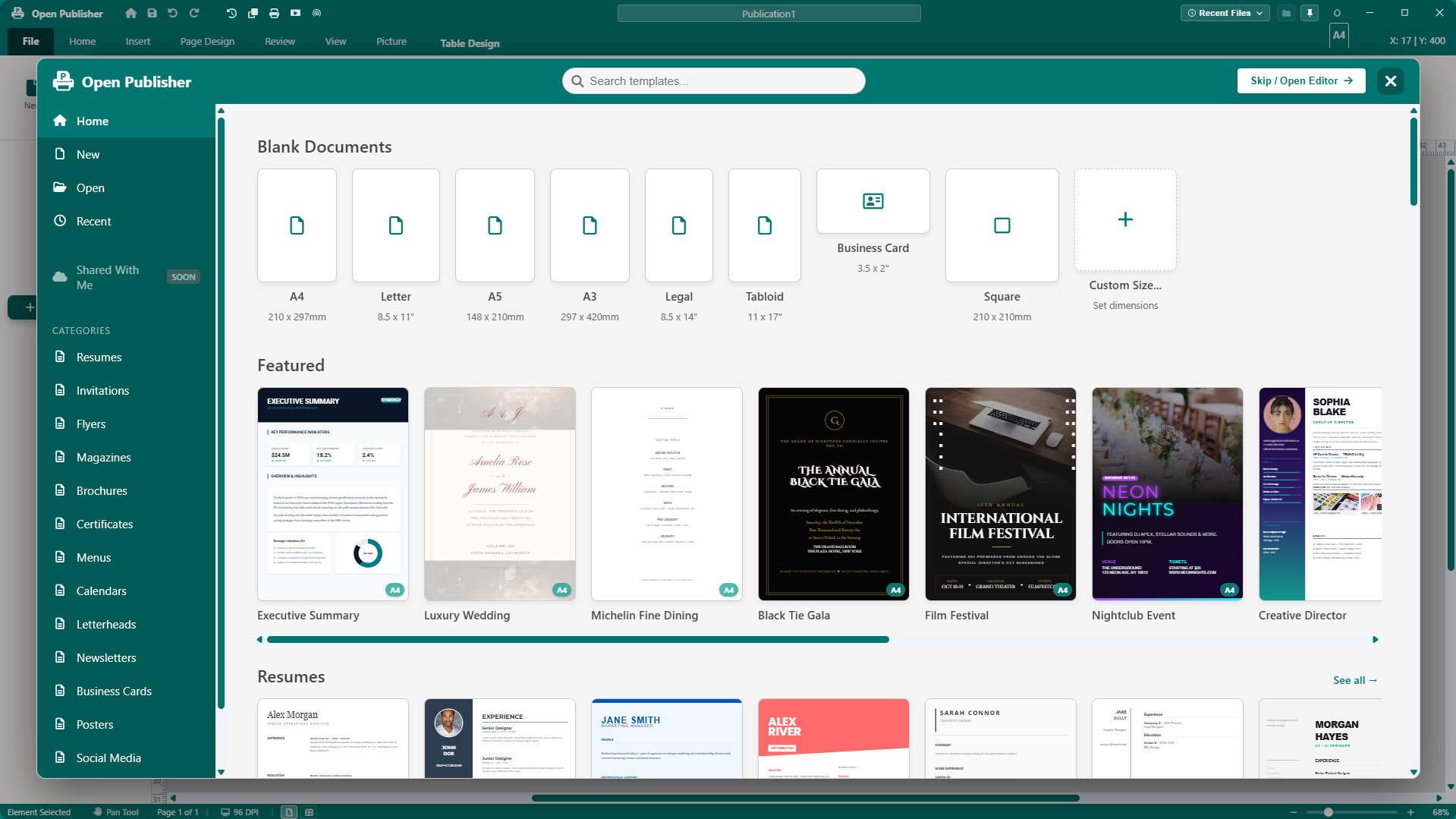This screenshot has width=1456, height=819.
Task: Click the duplicate pages icon in title bar
Action: [253, 13]
